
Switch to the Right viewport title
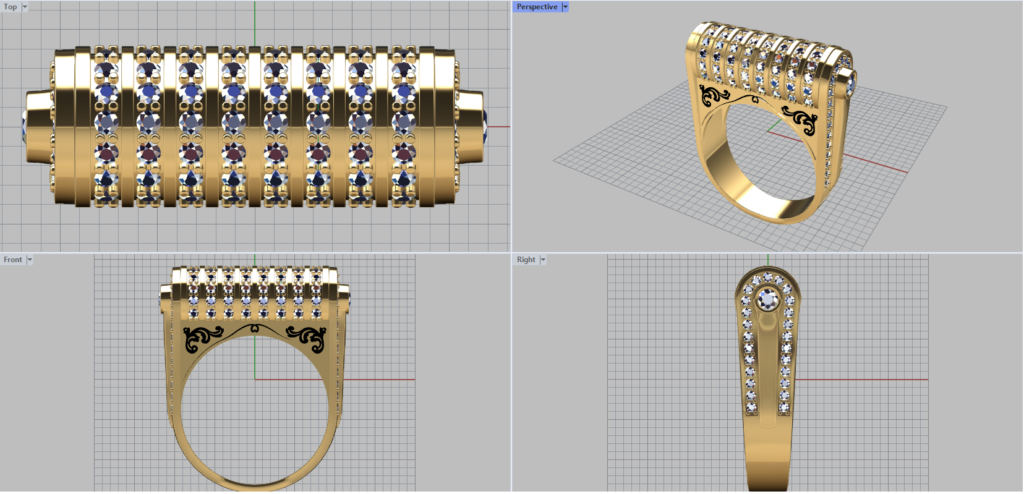tap(525, 260)
